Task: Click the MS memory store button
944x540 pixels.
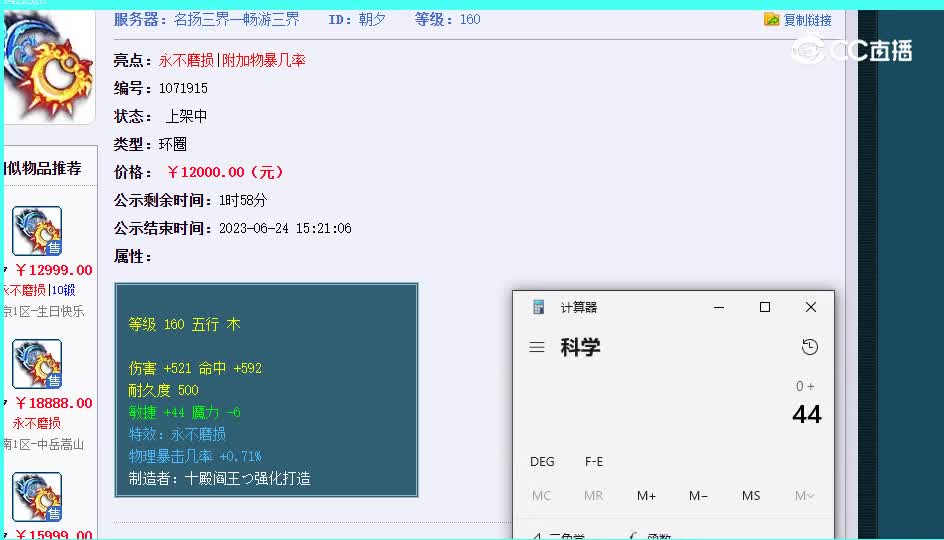Action: [751, 495]
